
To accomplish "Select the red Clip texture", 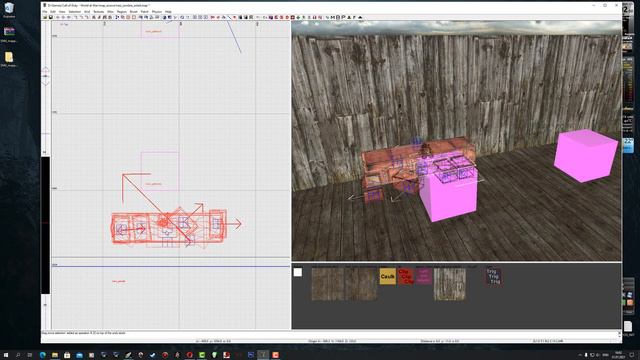I will coord(405,276).
